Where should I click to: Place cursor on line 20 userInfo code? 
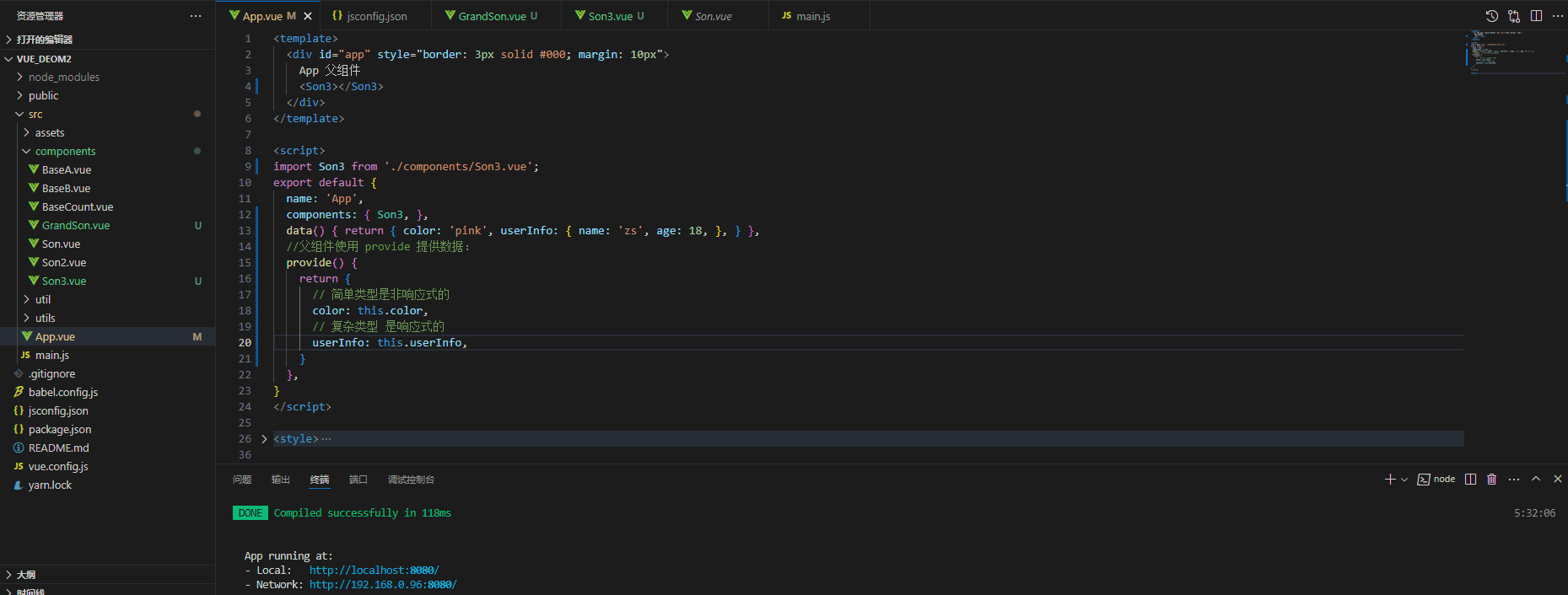(x=390, y=343)
